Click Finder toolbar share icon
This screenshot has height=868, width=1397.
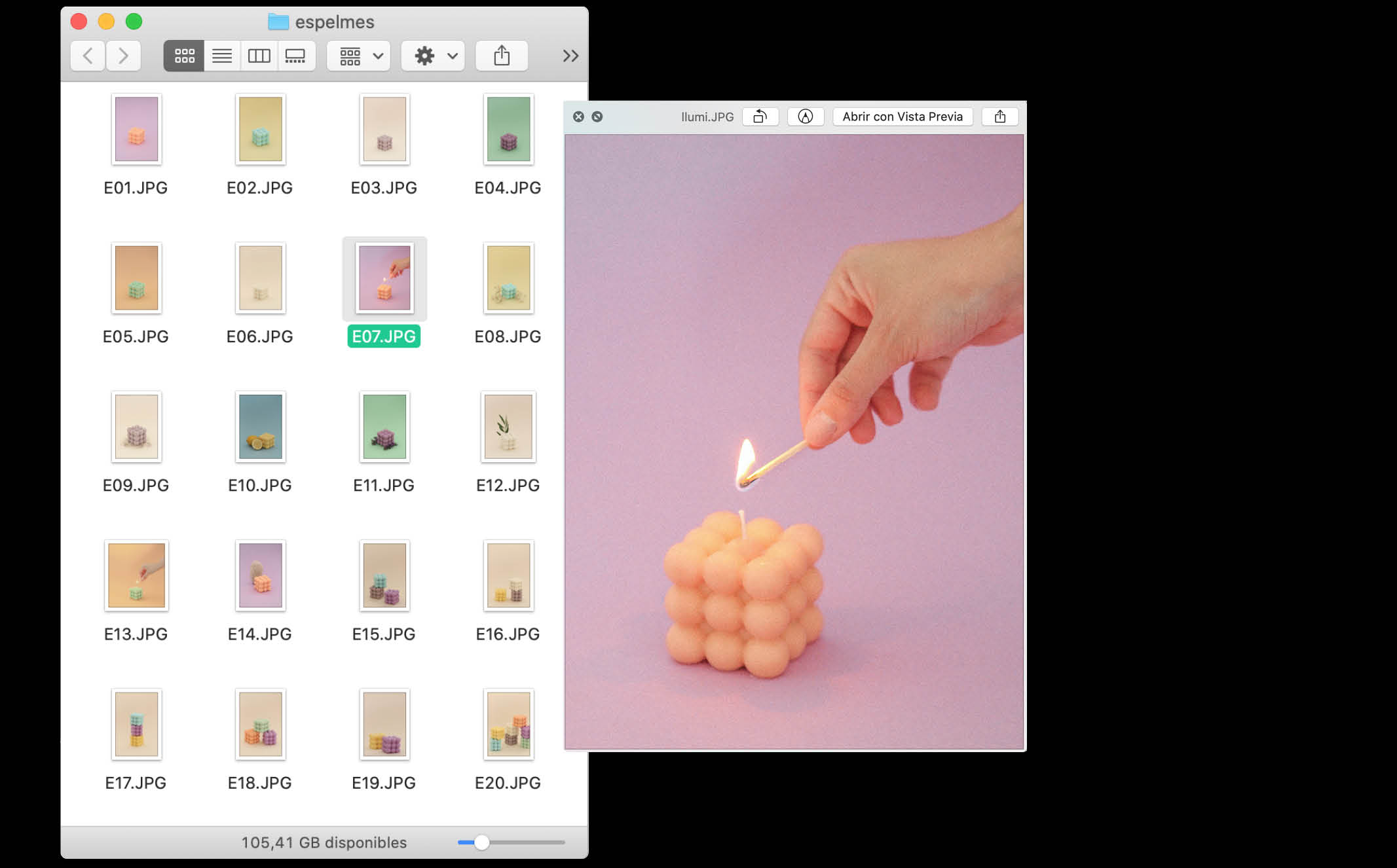[502, 56]
